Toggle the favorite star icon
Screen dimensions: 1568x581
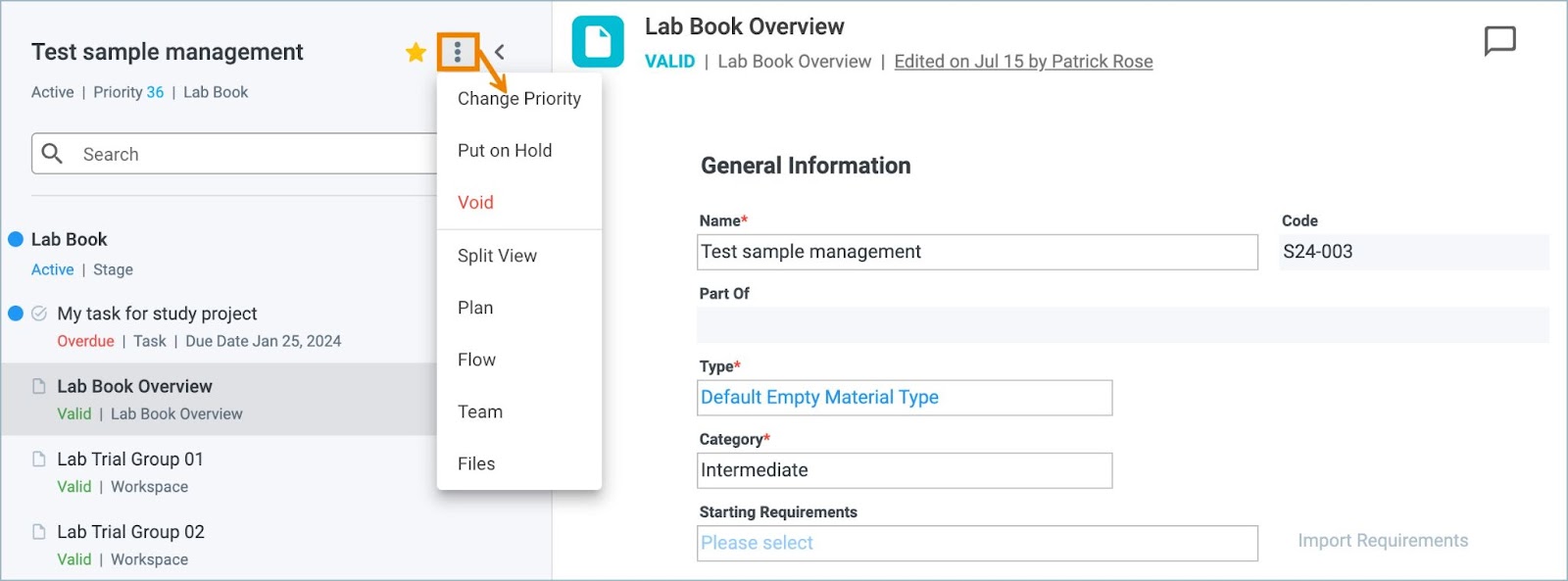point(416,52)
